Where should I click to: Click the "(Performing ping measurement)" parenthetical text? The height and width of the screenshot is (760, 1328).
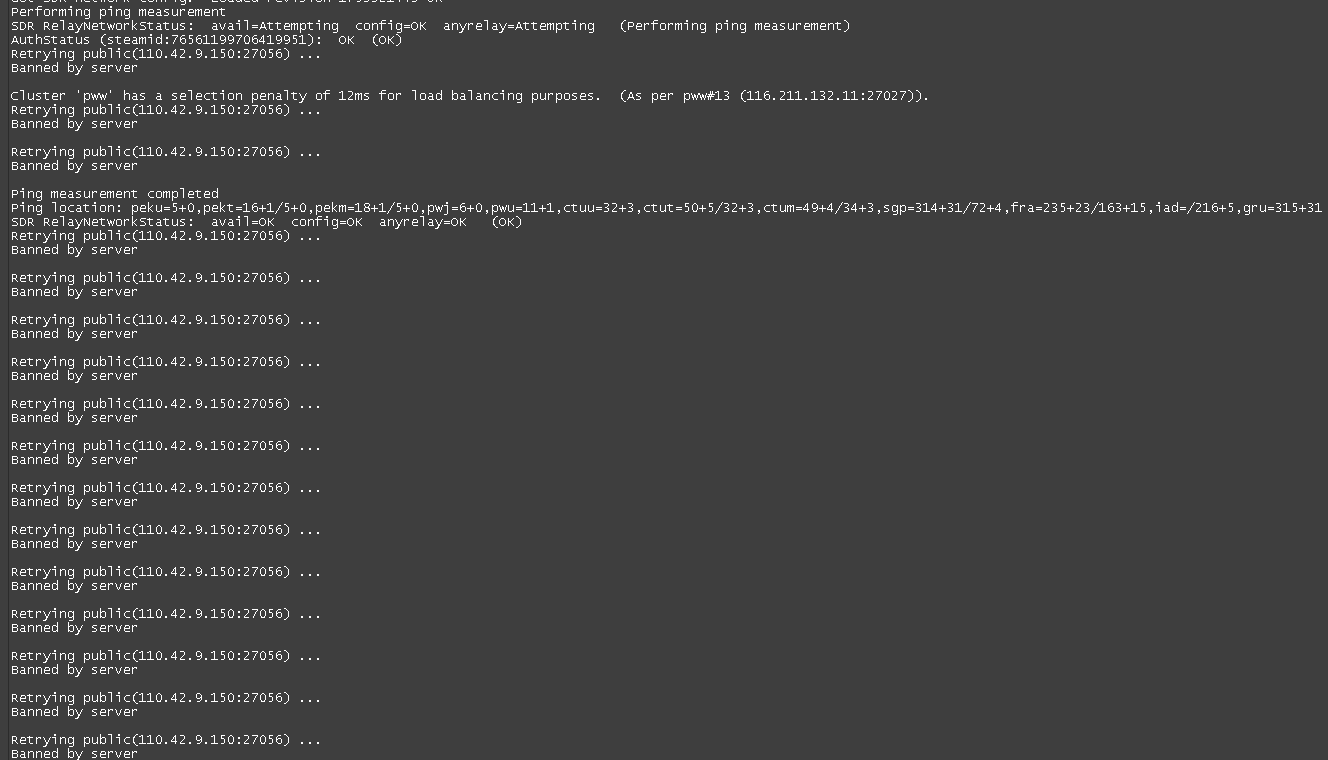tap(735, 26)
